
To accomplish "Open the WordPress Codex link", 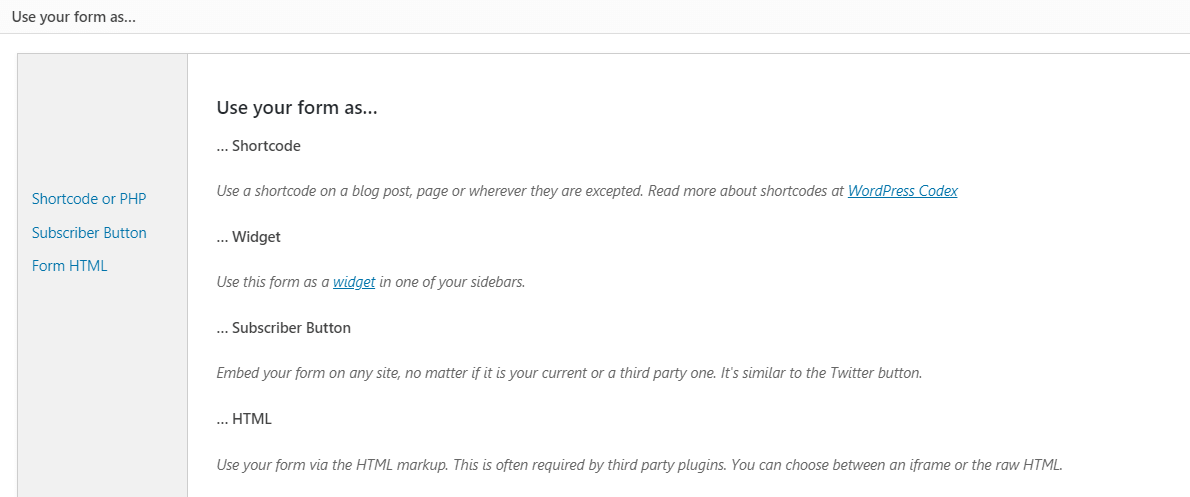I will (902, 191).
